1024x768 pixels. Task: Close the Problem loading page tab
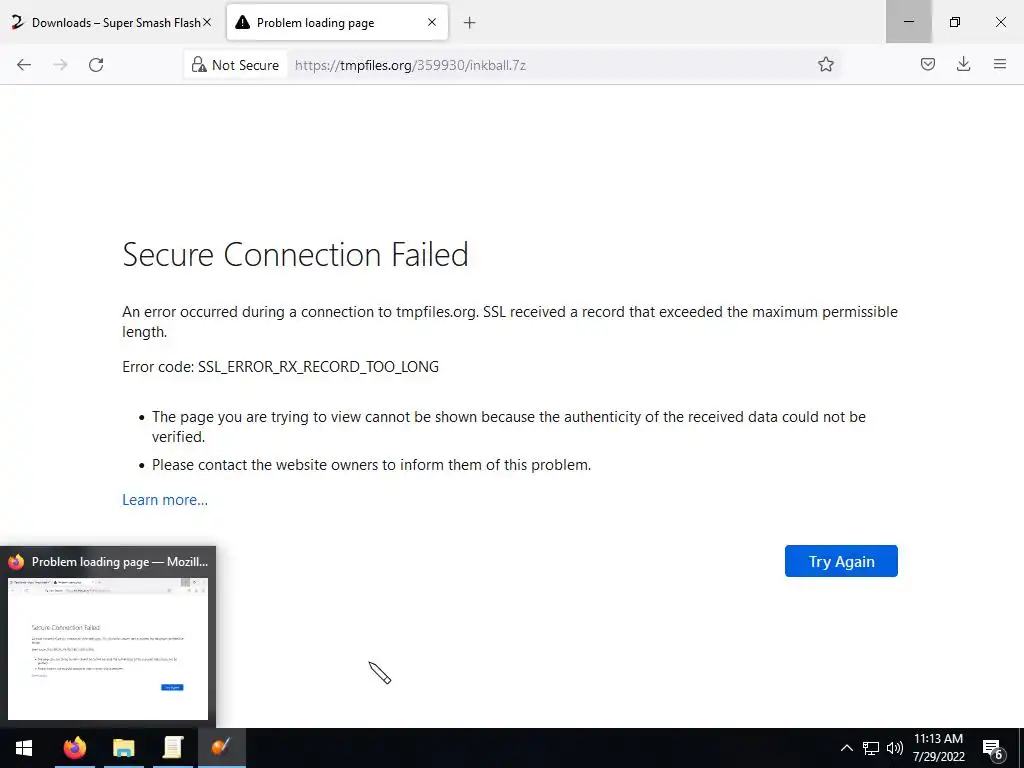pos(432,22)
